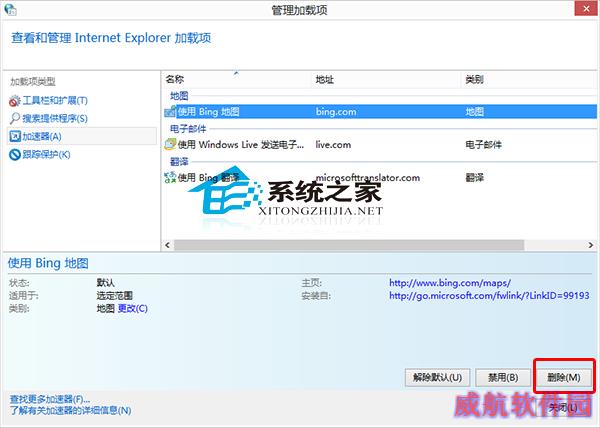Click the Toolbars and Extensions (工具栏和扩展) icon
Image resolution: width=600 pixels, height=428 pixels.
click(x=15, y=101)
